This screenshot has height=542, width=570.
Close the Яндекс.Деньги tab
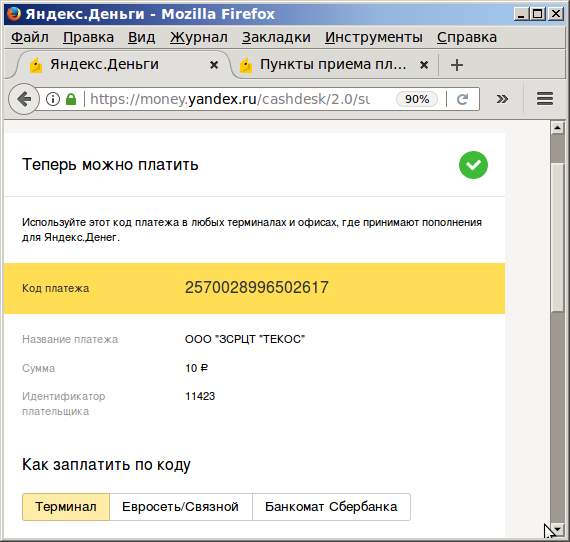[x=214, y=65]
